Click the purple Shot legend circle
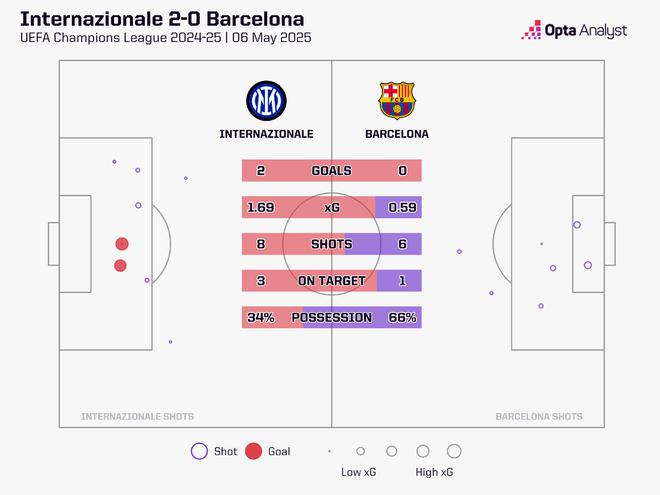Image resolution: width=660 pixels, height=495 pixels. pyautogui.click(x=197, y=451)
